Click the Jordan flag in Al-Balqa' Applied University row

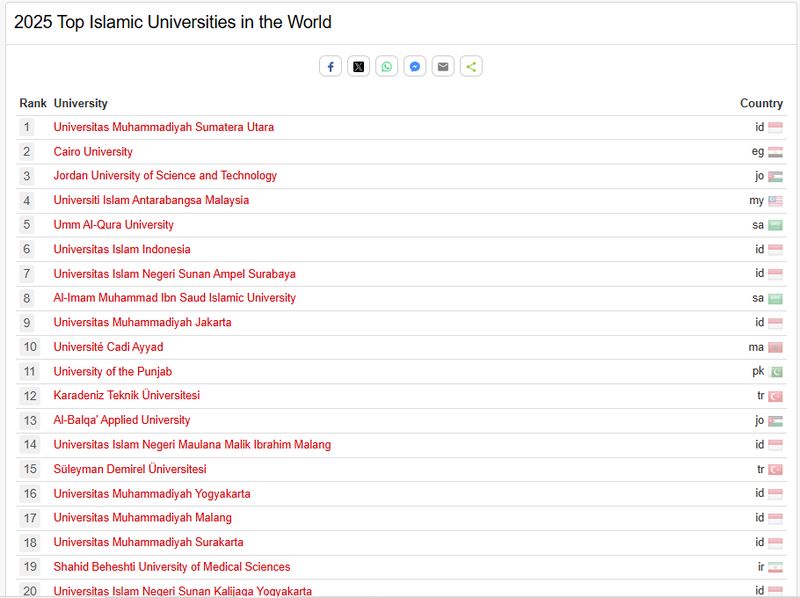[775, 421]
